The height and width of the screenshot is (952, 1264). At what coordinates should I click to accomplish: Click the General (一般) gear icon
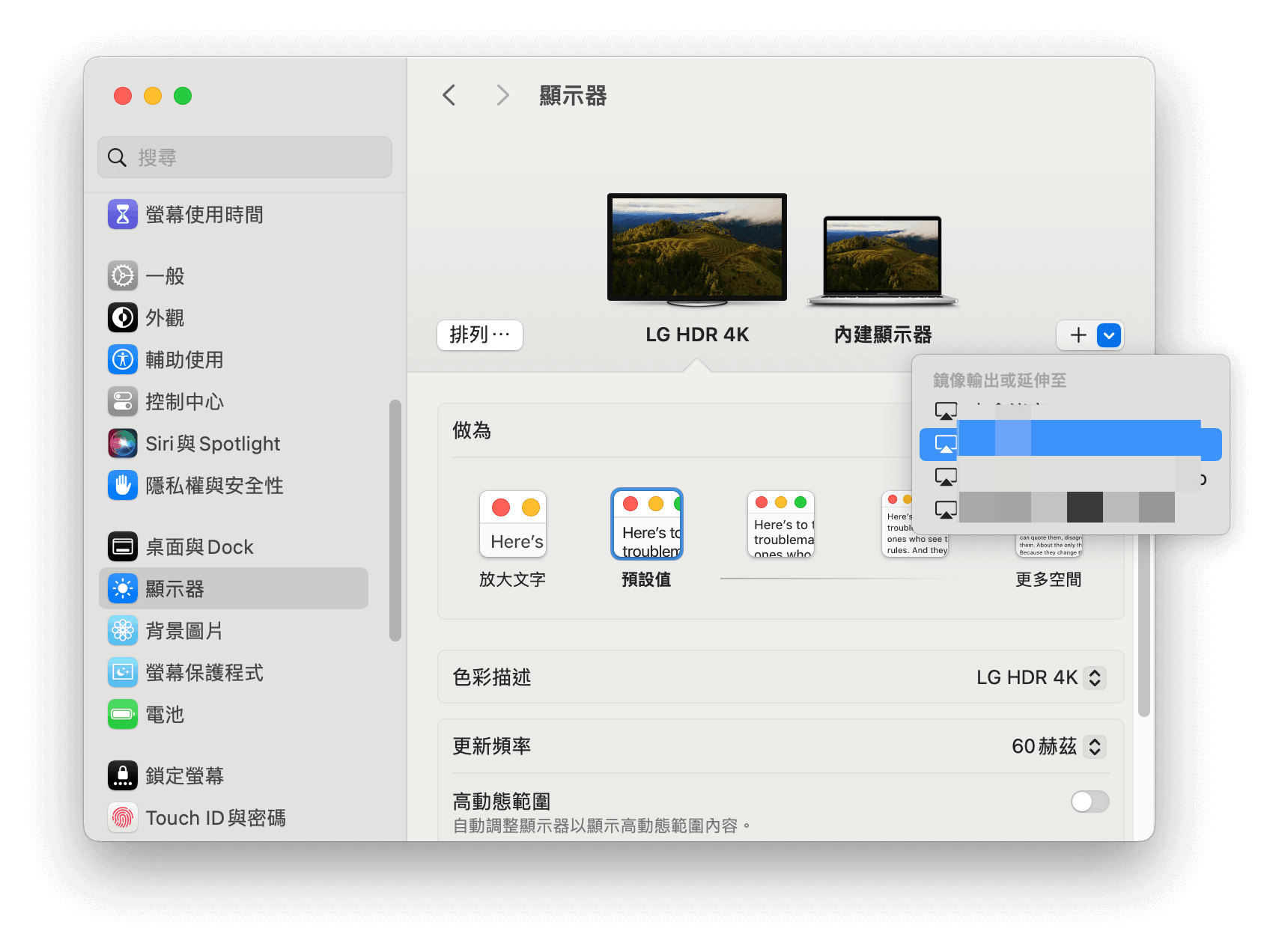[123, 276]
